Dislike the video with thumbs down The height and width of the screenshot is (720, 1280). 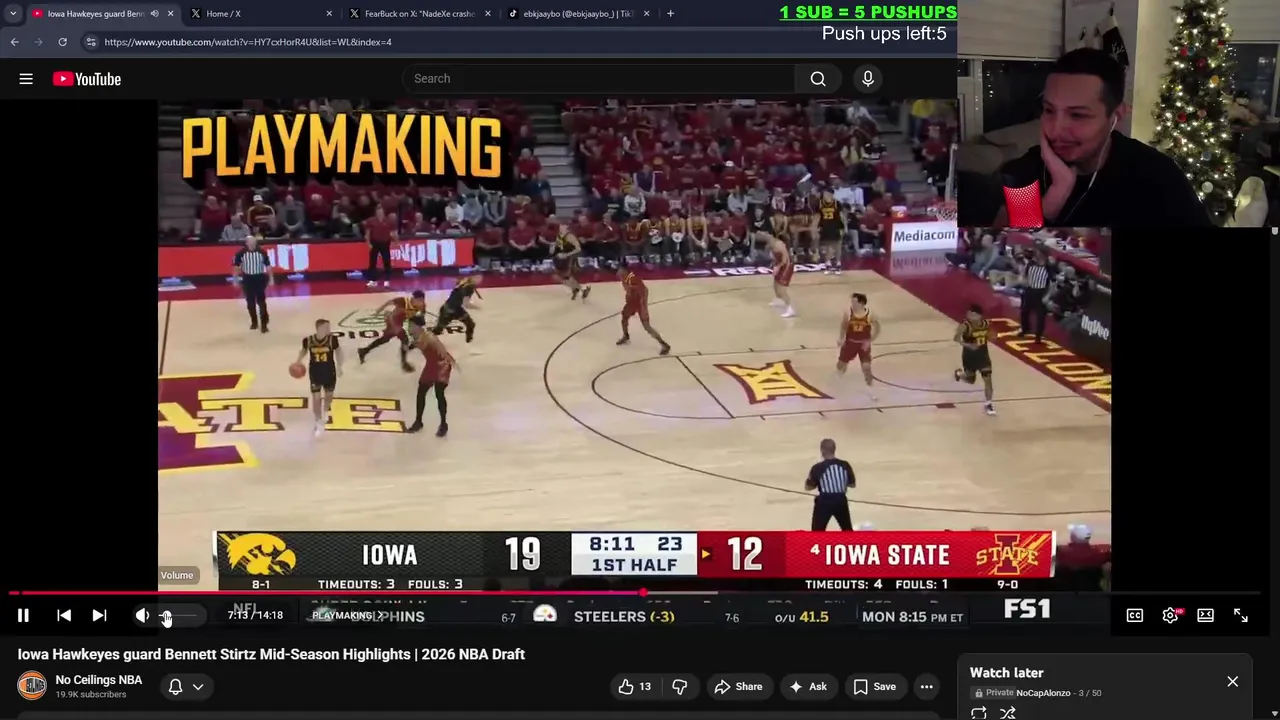point(680,686)
